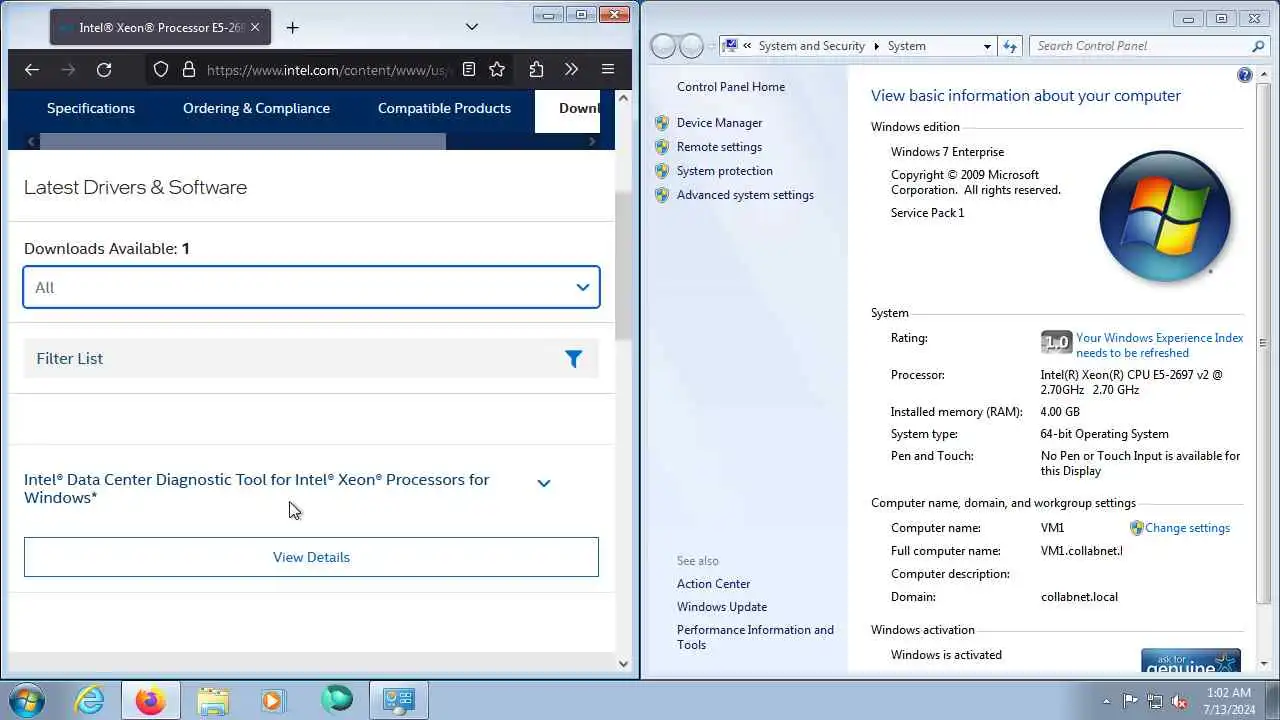Viewport: 1280px width, 720px height.
Task: Click the network tray icon
Action: click(1155, 701)
